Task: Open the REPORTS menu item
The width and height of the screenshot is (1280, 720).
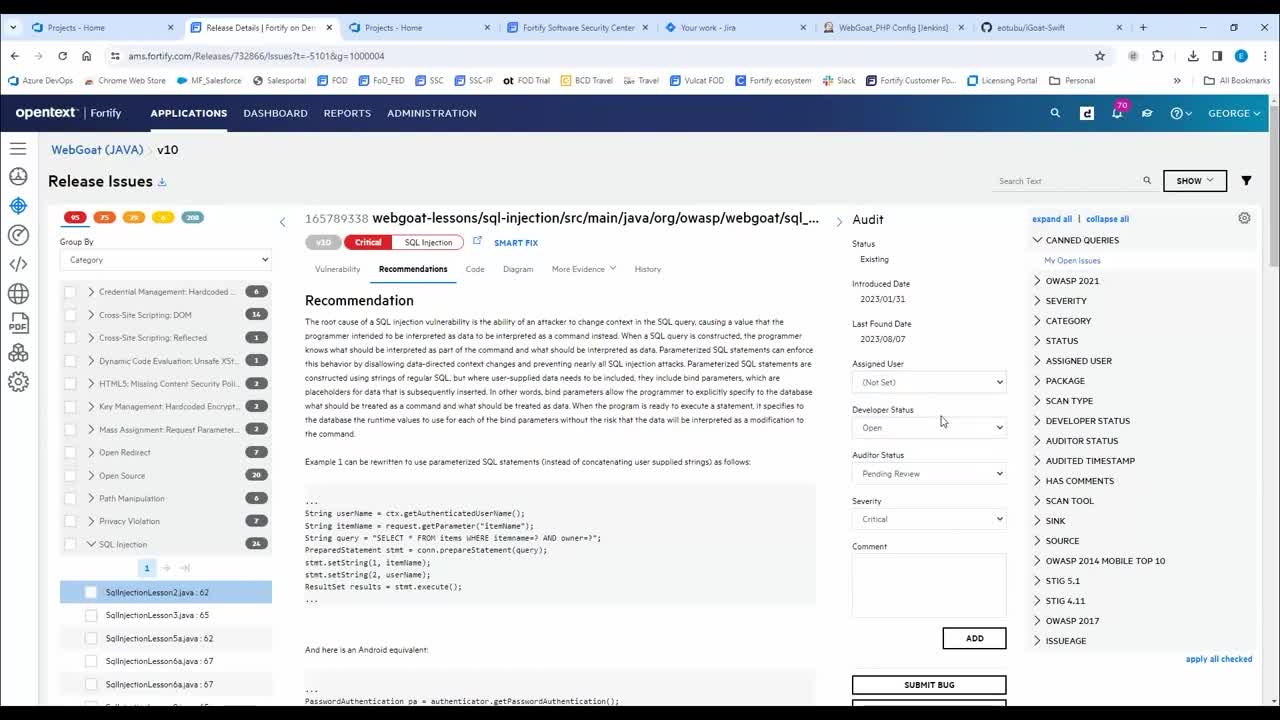Action: point(347,113)
